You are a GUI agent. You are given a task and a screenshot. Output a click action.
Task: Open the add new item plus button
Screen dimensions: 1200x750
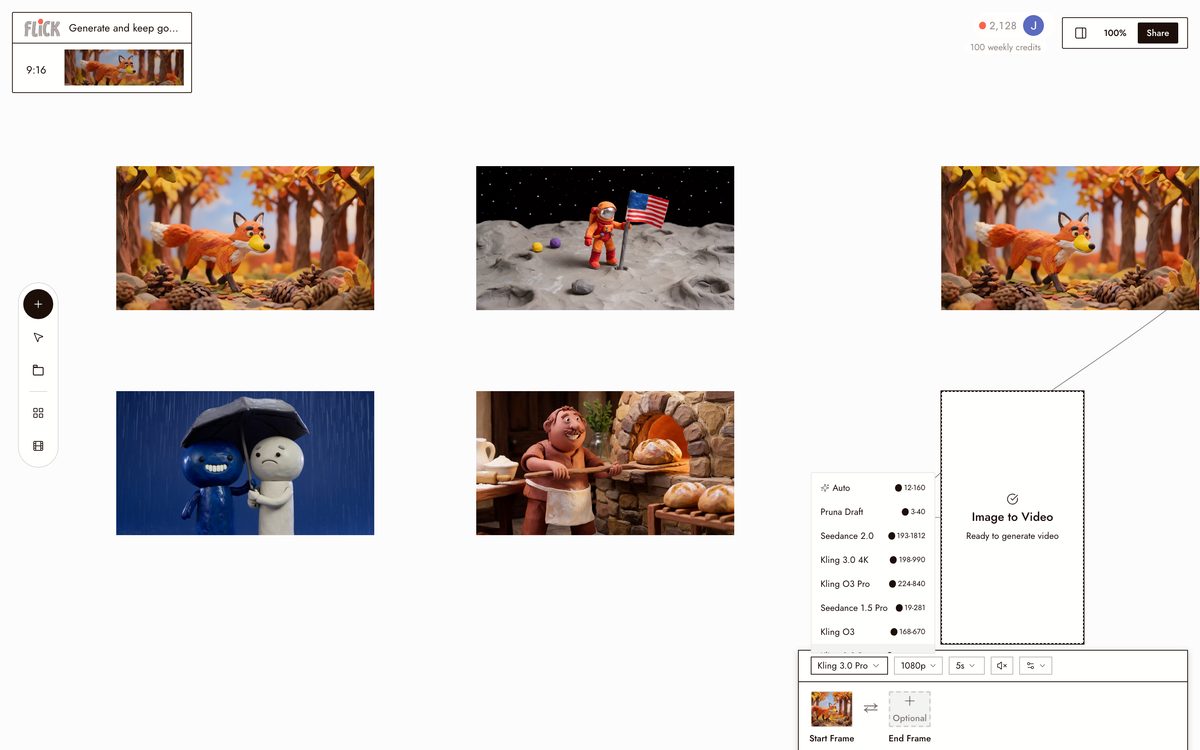38,304
